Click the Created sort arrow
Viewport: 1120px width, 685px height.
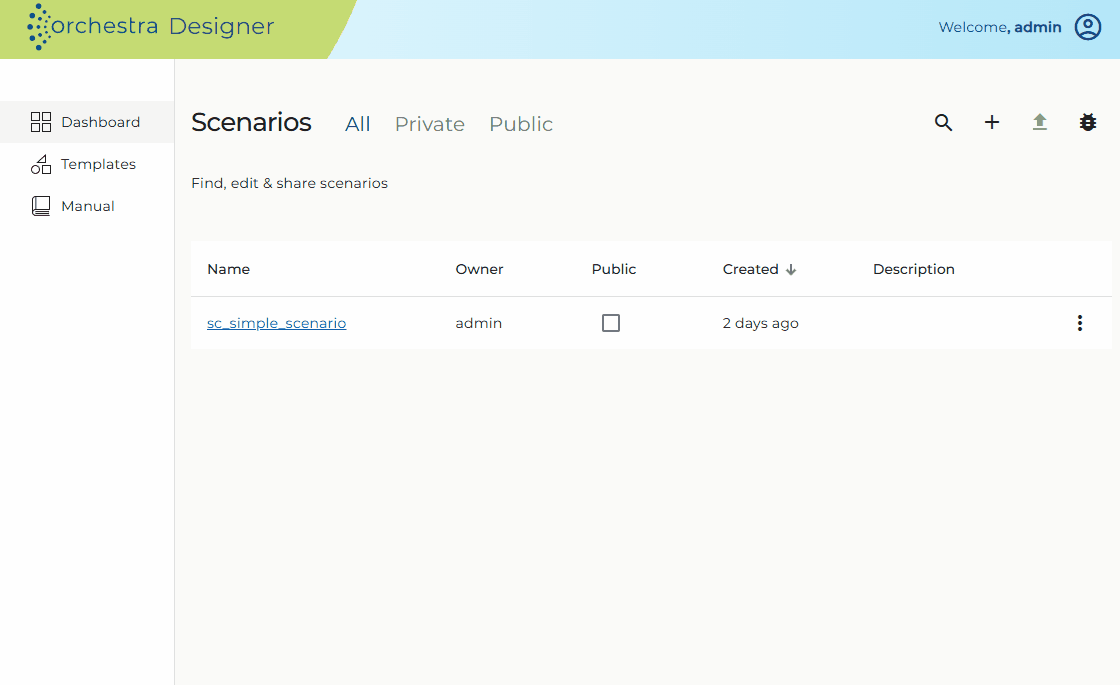[x=791, y=270]
